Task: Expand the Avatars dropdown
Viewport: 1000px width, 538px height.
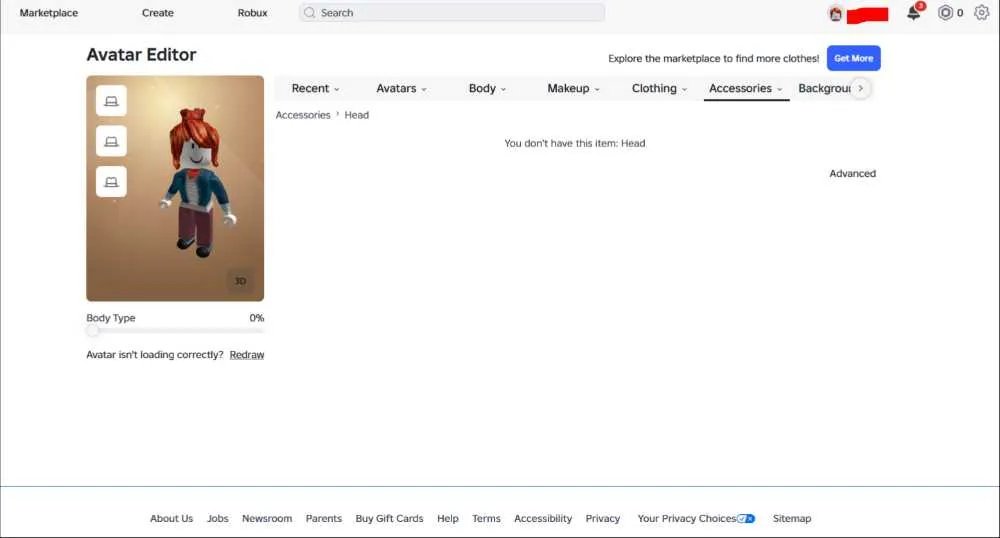Action: click(x=401, y=89)
